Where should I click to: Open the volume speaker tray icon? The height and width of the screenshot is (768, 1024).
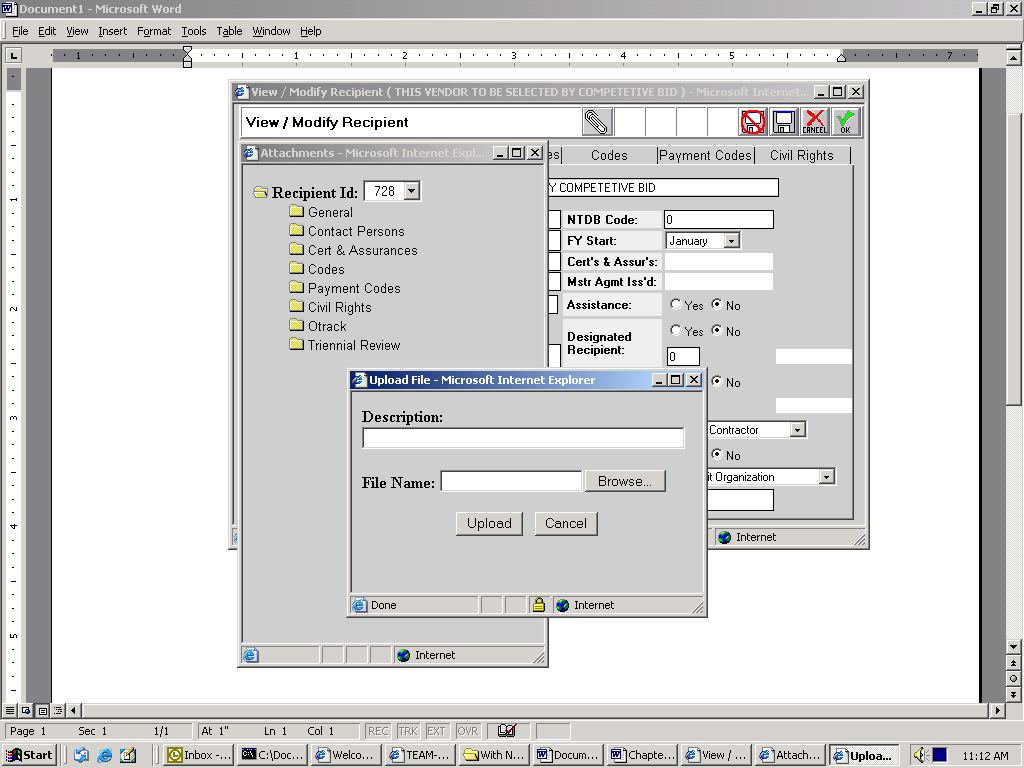[x=921, y=755]
